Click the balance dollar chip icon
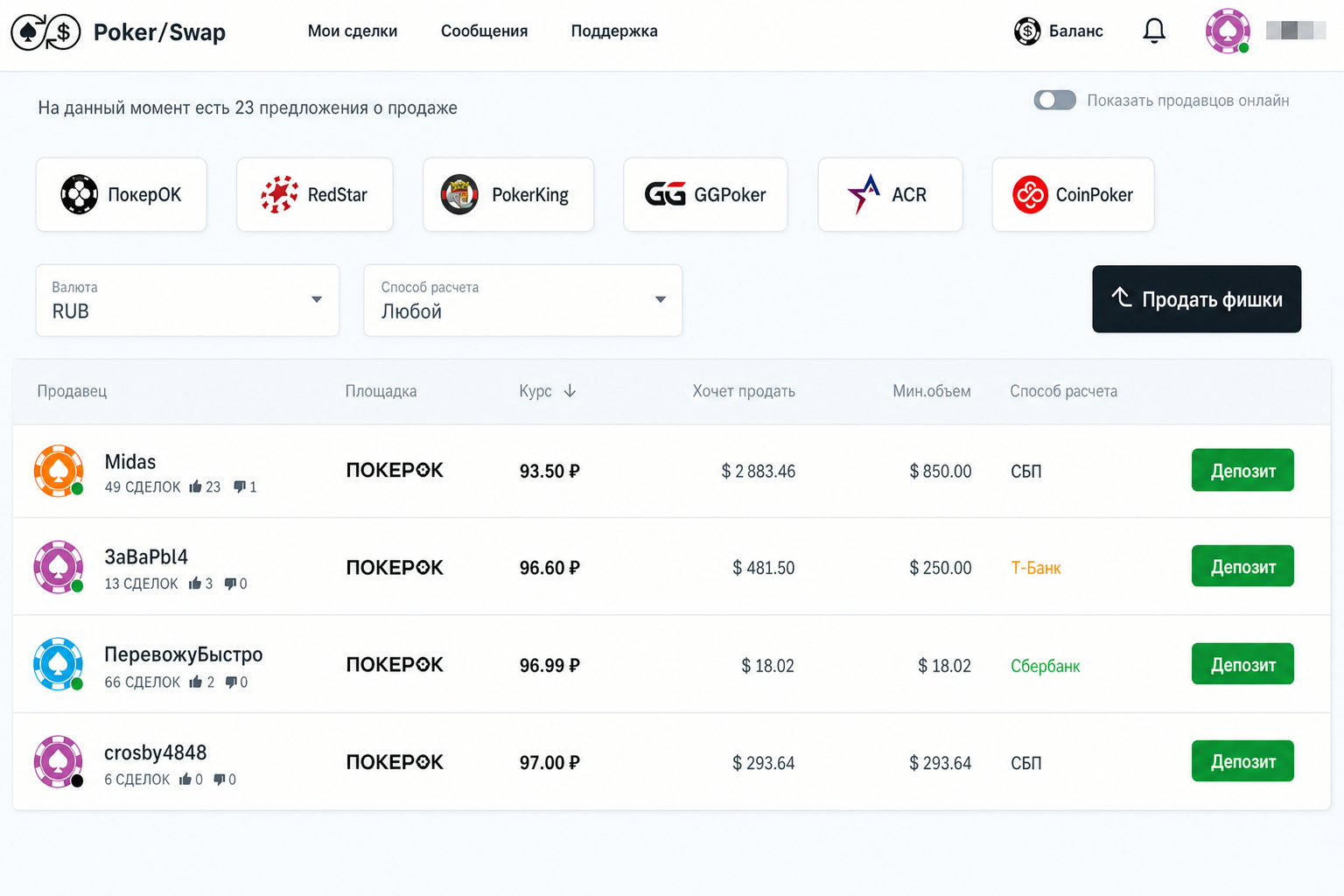 pyautogui.click(x=1027, y=31)
